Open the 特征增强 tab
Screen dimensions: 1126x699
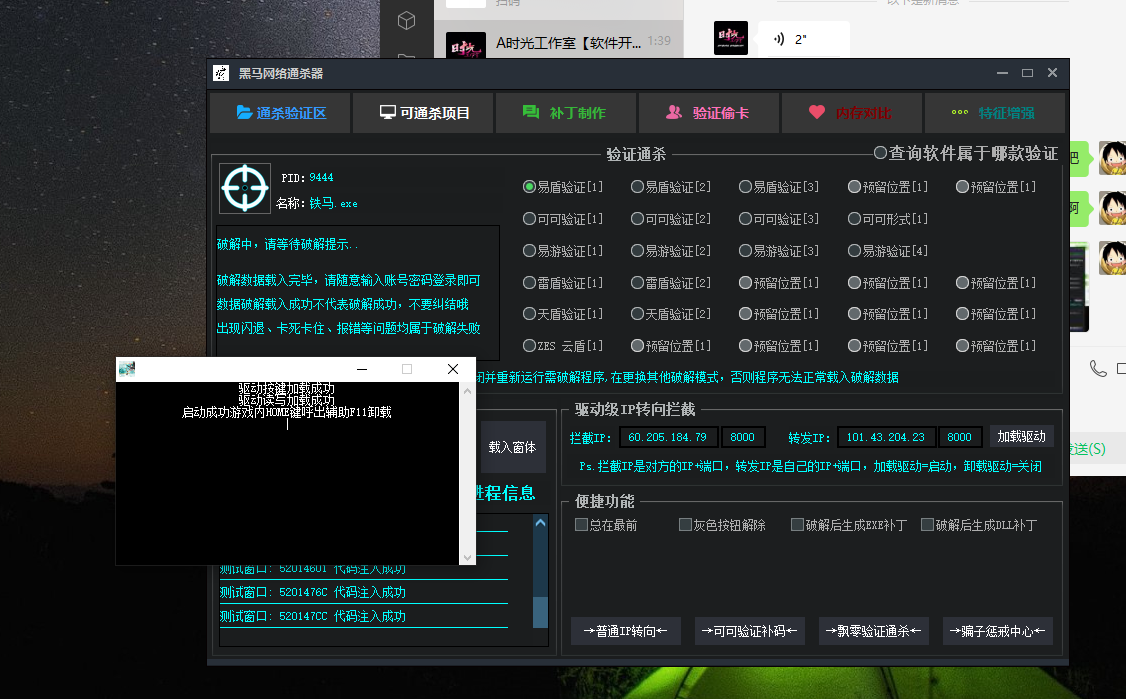click(994, 113)
